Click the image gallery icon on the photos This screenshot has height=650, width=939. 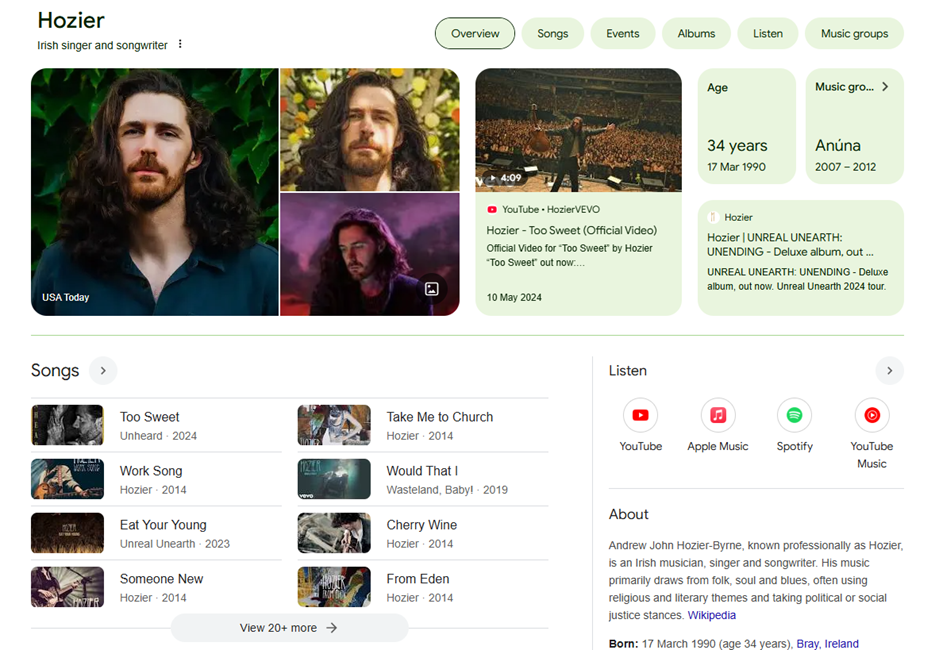pos(432,289)
